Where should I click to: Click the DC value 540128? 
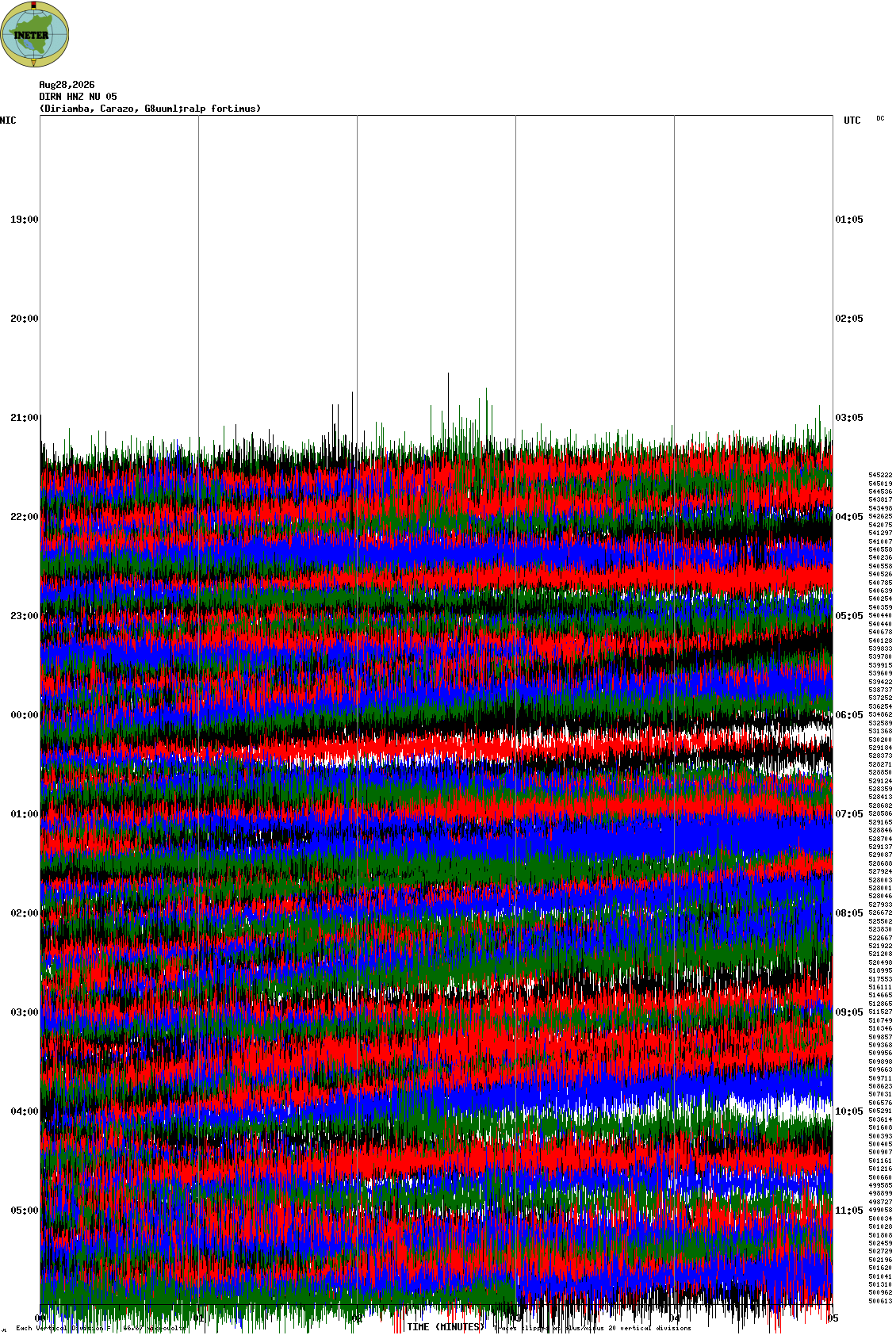(880, 641)
